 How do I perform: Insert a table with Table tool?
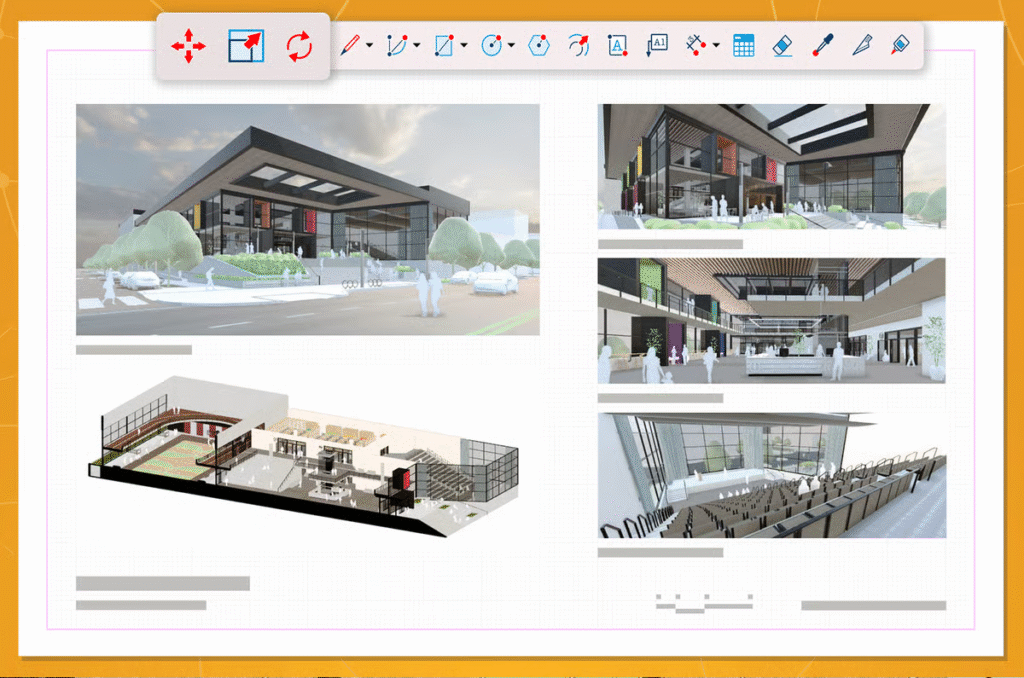click(743, 45)
